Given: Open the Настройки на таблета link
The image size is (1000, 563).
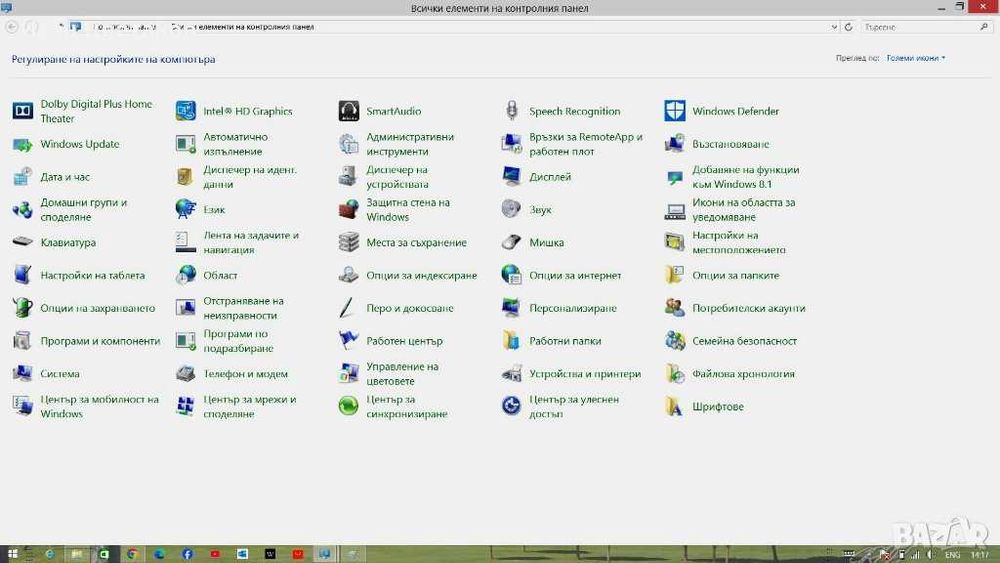Looking at the screenshot, I should pyautogui.click(x=92, y=275).
